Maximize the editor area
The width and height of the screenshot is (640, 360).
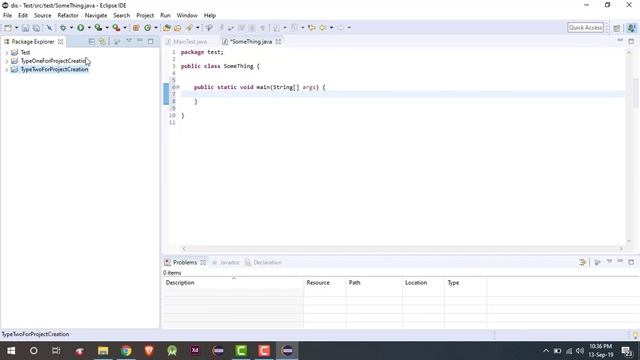pos(631,41)
